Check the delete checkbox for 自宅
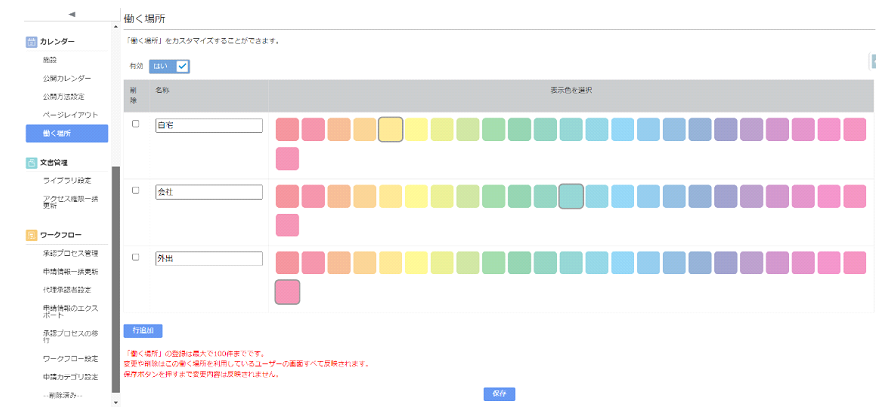 point(136,124)
